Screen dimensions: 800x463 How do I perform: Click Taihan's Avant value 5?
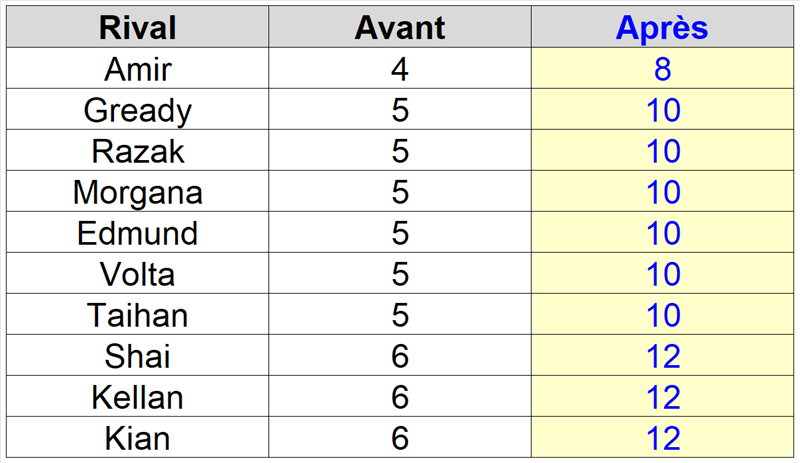[400, 316]
